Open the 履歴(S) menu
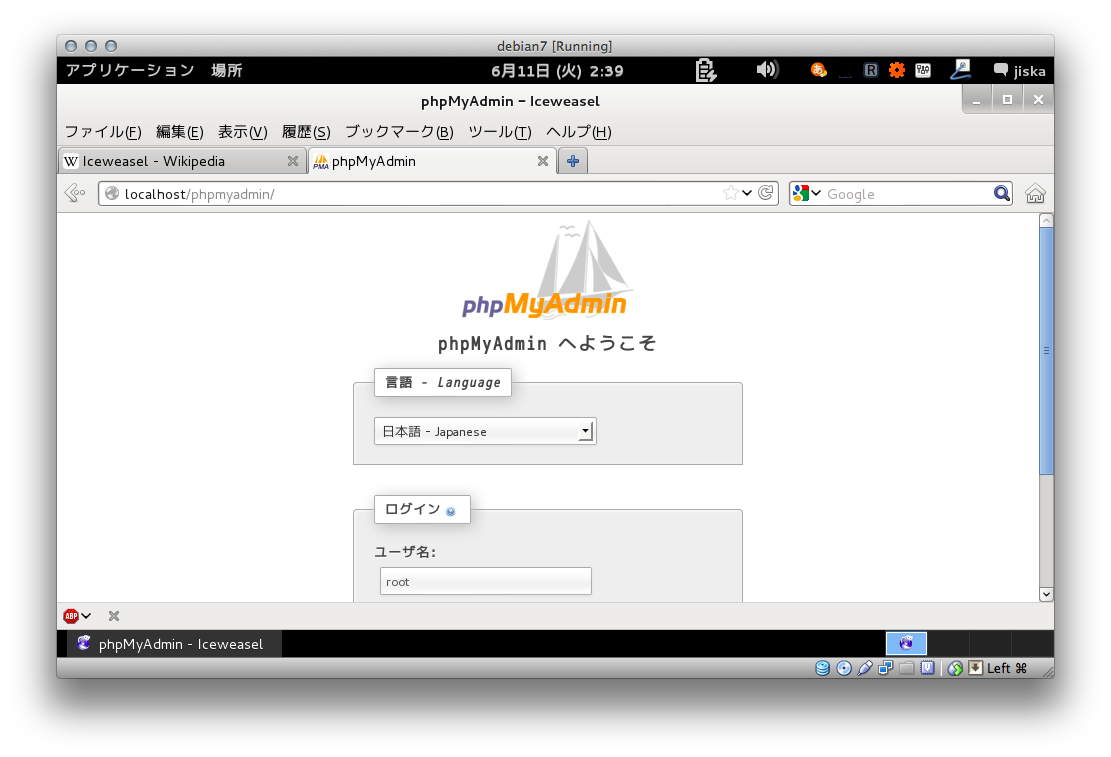The width and height of the screenshot is (1111, 757). pos(306,132)
